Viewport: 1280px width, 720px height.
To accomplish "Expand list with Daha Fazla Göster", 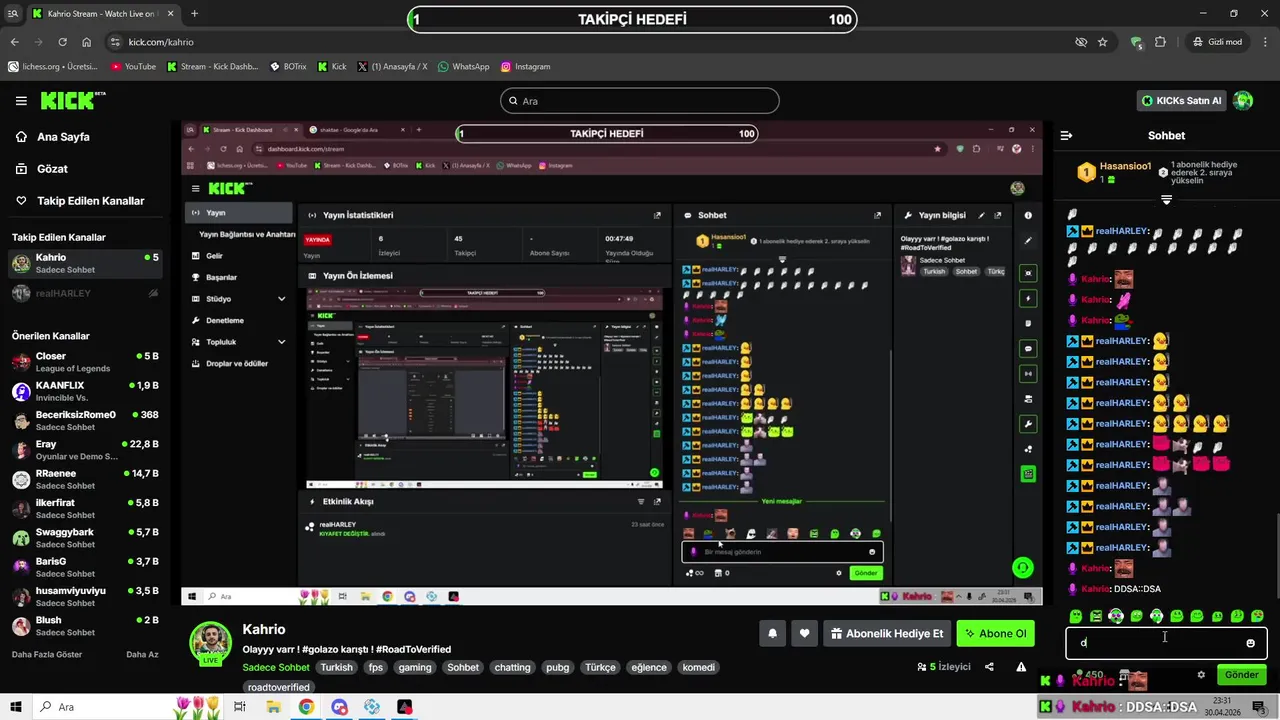I will [47, 654].
